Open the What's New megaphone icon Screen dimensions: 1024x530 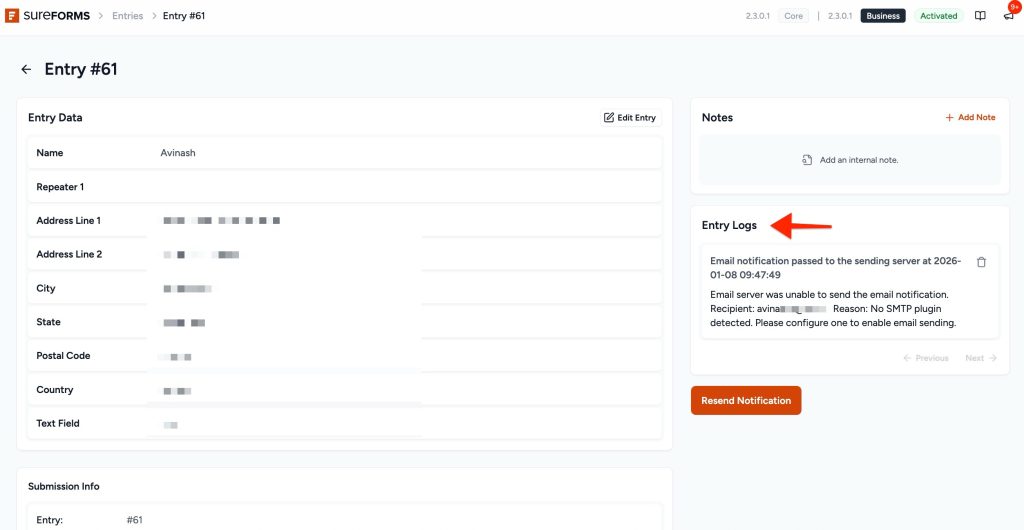pos(1008,16)
